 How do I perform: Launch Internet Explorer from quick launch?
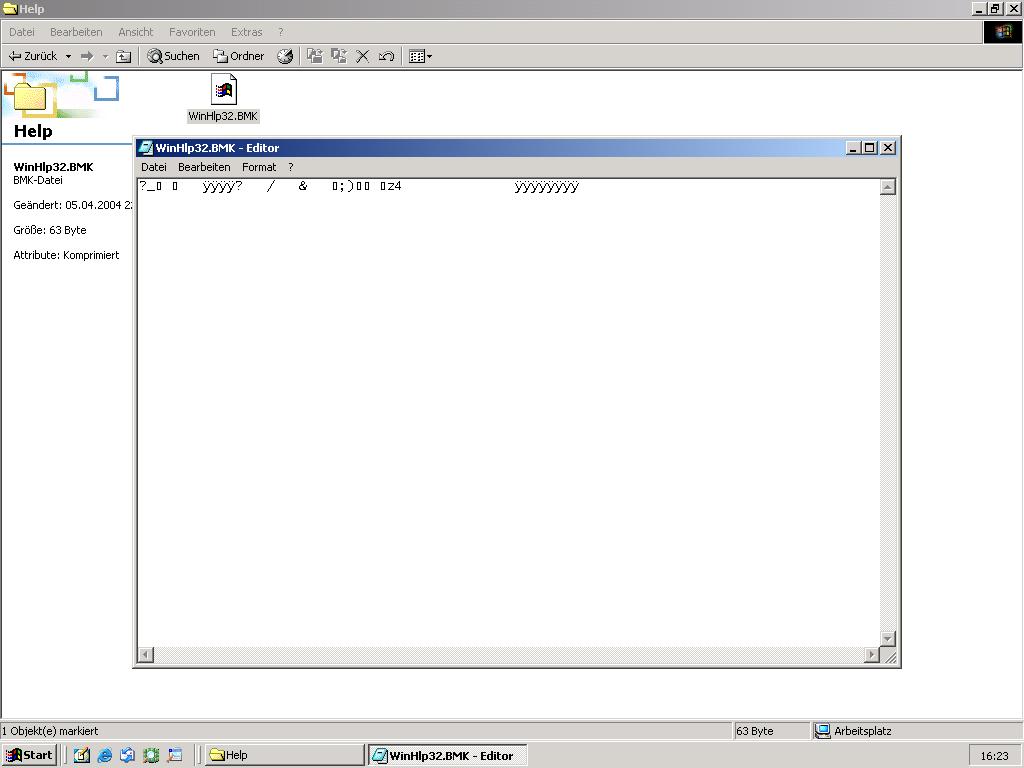click(x=104, y=756)
